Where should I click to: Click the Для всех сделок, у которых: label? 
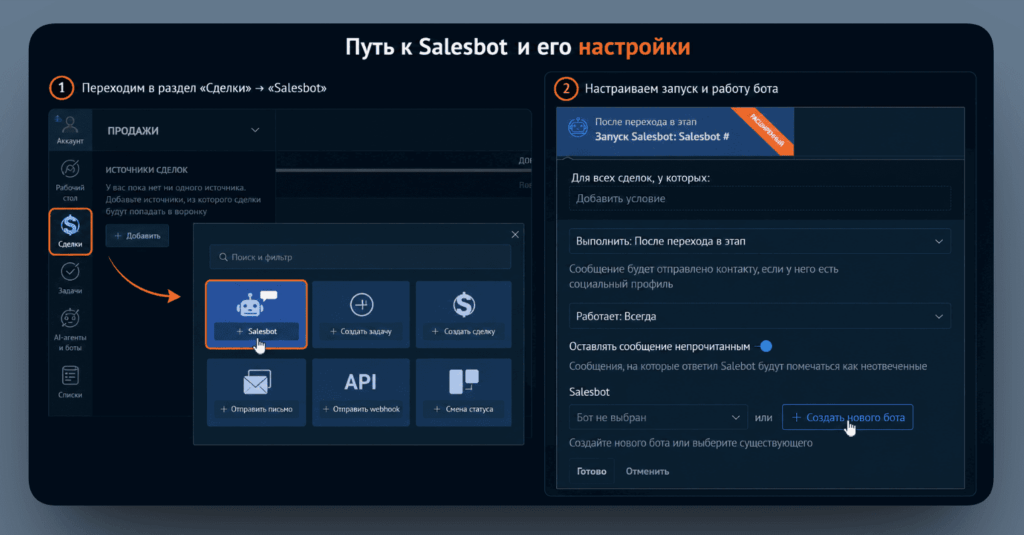640,178
